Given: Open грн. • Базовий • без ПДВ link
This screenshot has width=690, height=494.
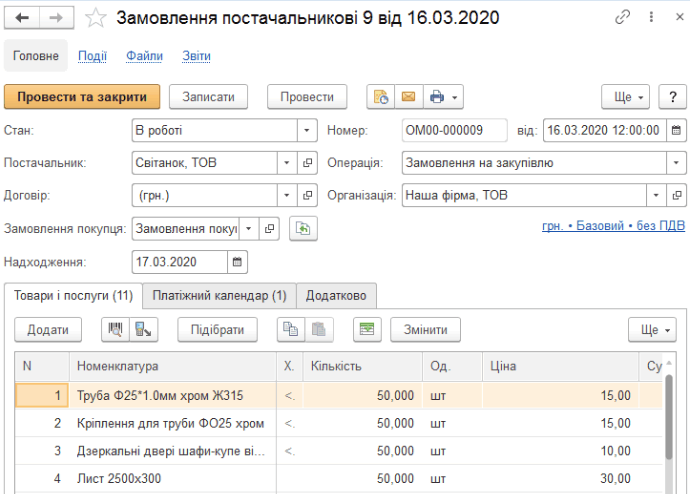Looking at the screenshot, I should [613, 226].
